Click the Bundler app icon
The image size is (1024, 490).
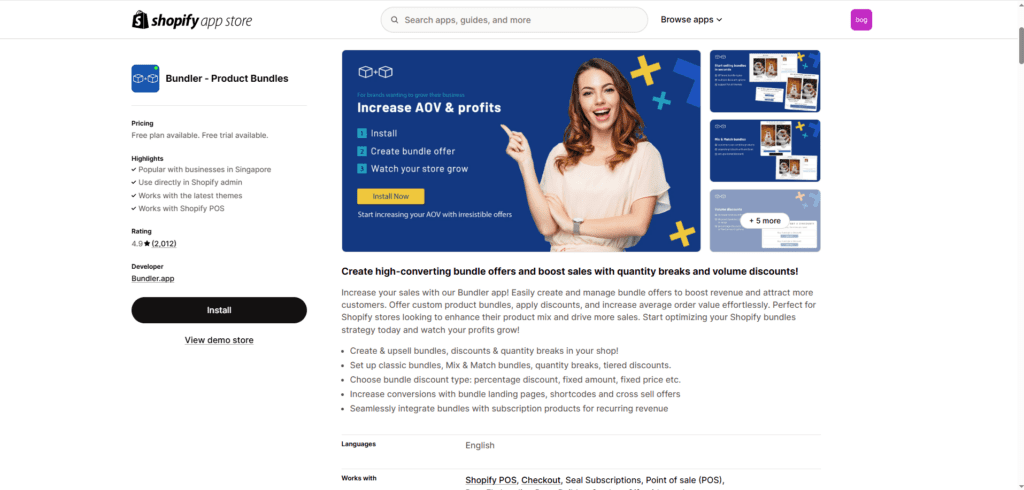(x=145, y=78)
